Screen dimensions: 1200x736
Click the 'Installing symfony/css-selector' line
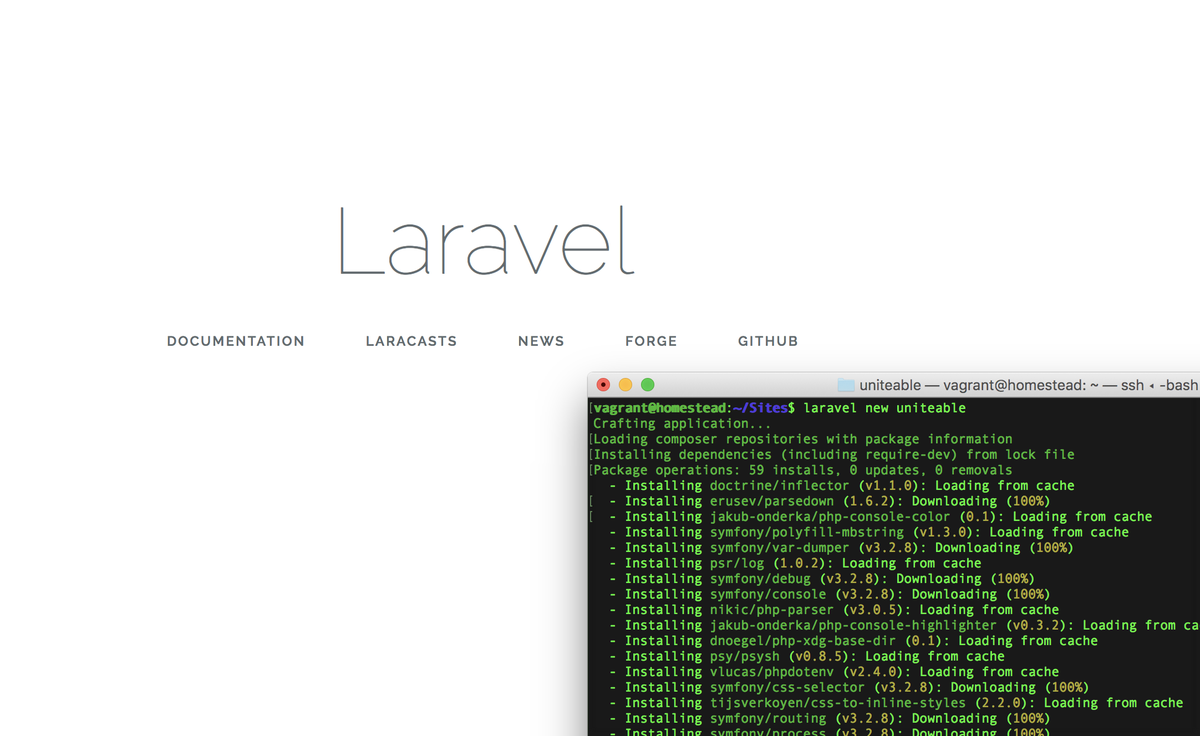849,687
